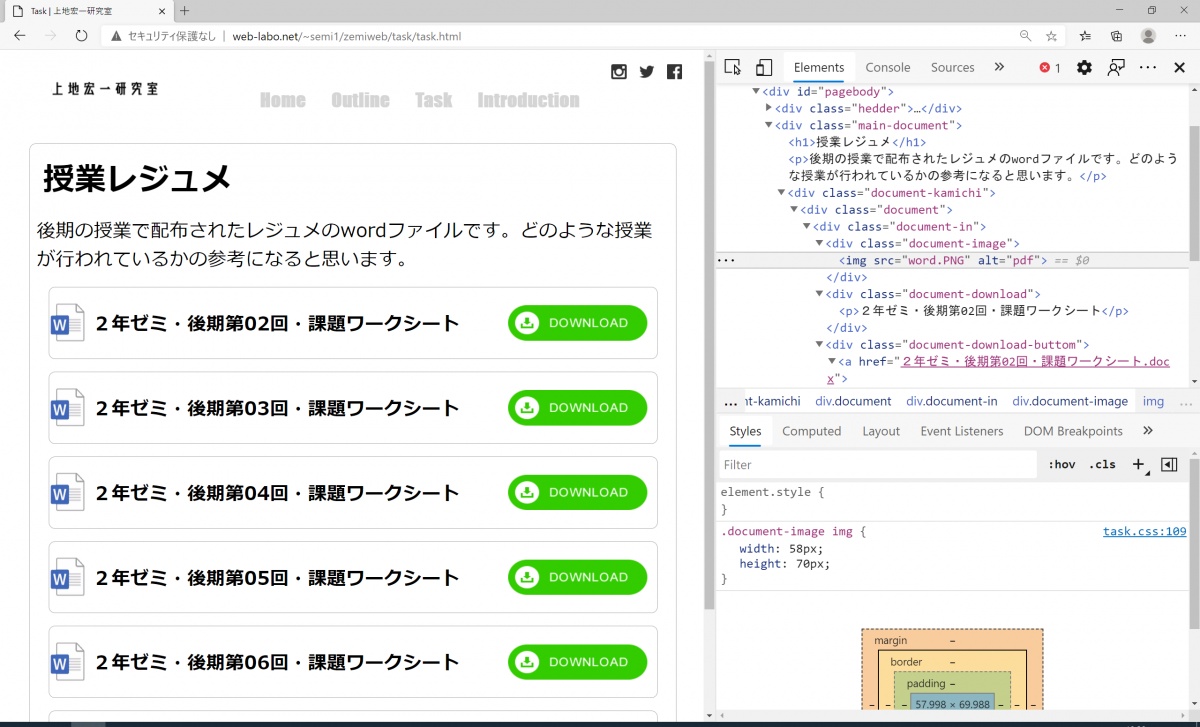The height and width of the screenshot is (727, 1200).
Task: Open the browser settings ellipsis menu
Action: 1180,36
